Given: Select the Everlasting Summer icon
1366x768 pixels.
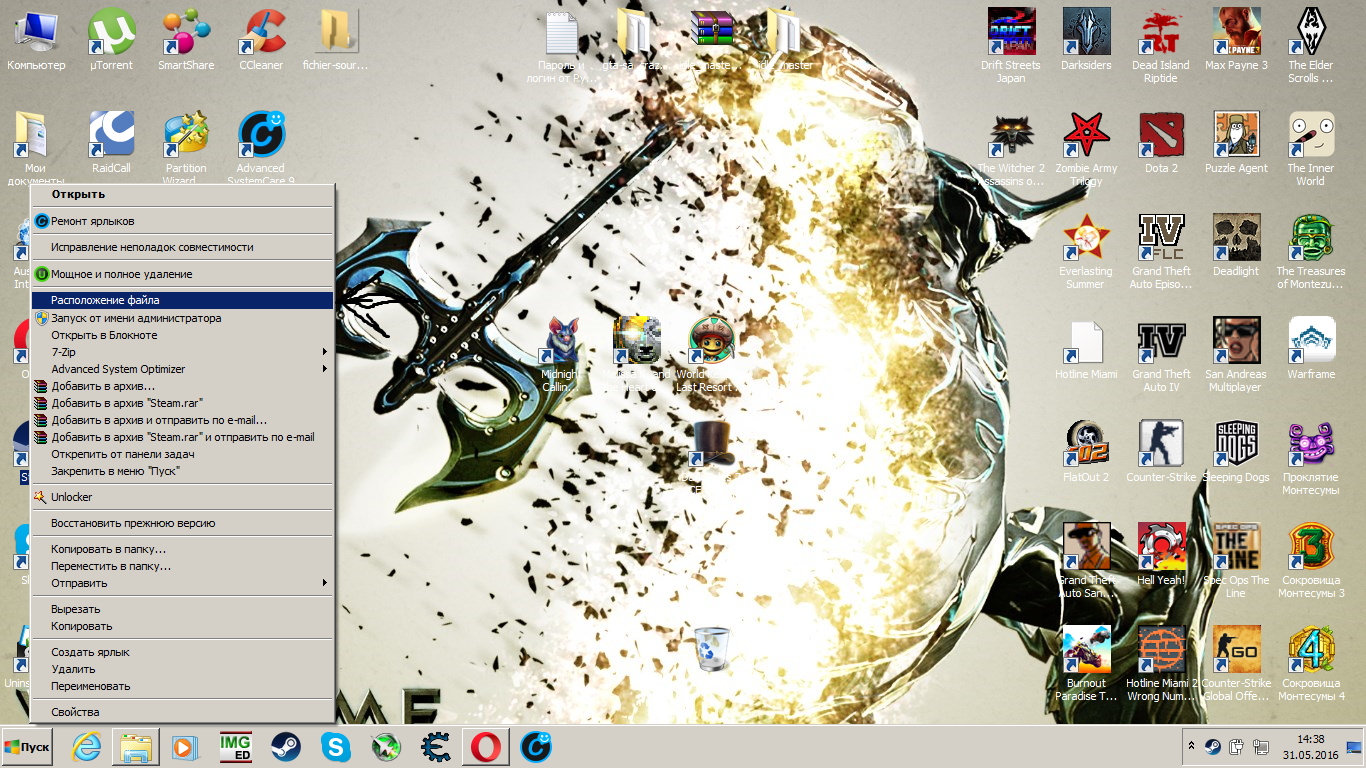Looking at the screenshot, I should pyautogui.click(x=1086, y=251).
